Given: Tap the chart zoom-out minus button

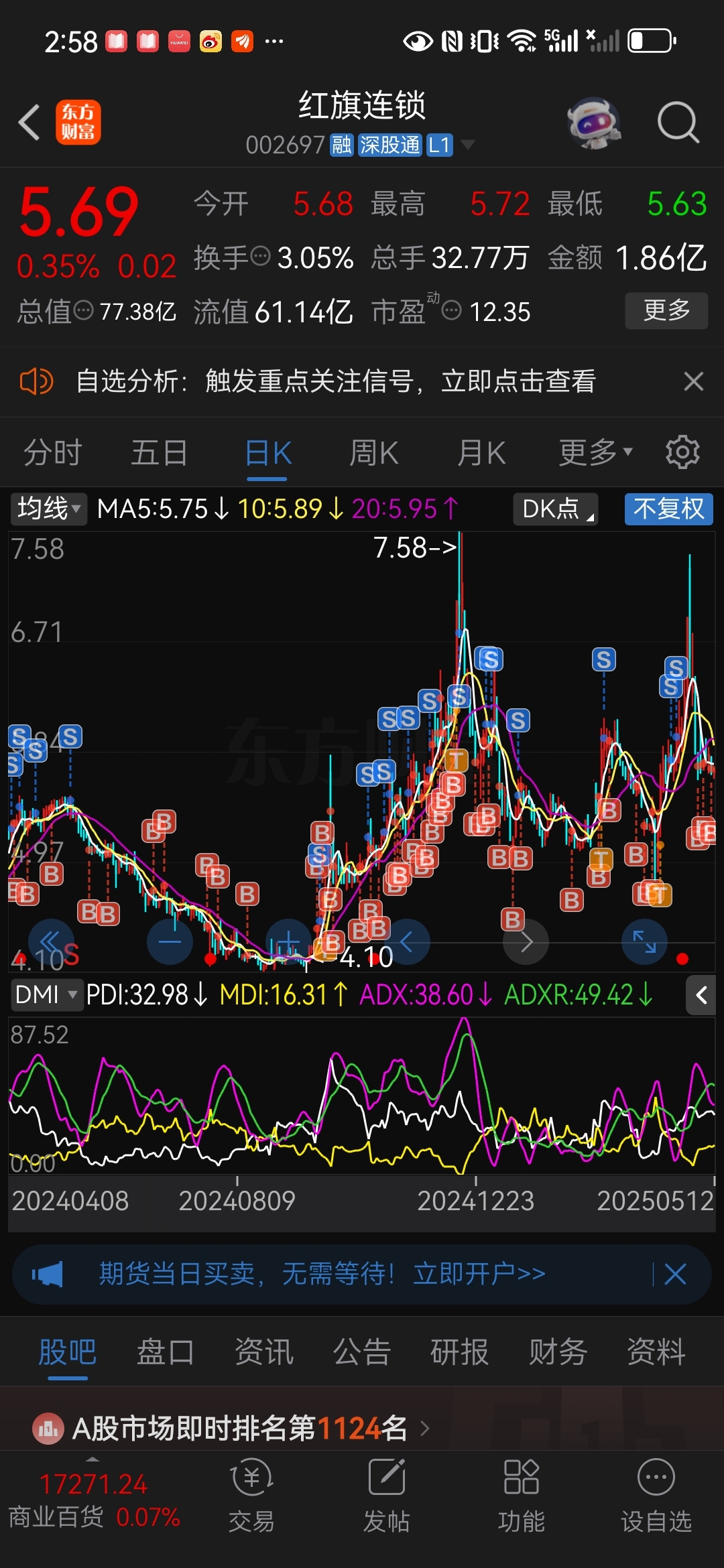Looking at the screenshot, I should click(x=170, y=942).
